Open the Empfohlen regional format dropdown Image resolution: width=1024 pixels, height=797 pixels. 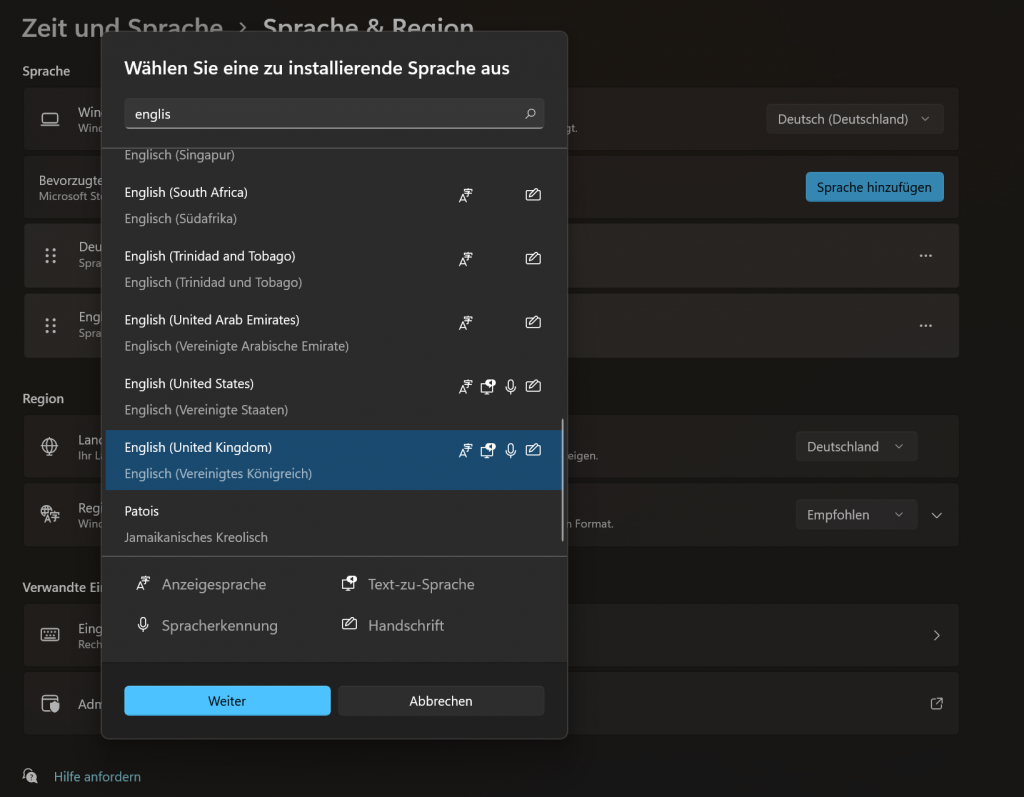tap(856, 515)
